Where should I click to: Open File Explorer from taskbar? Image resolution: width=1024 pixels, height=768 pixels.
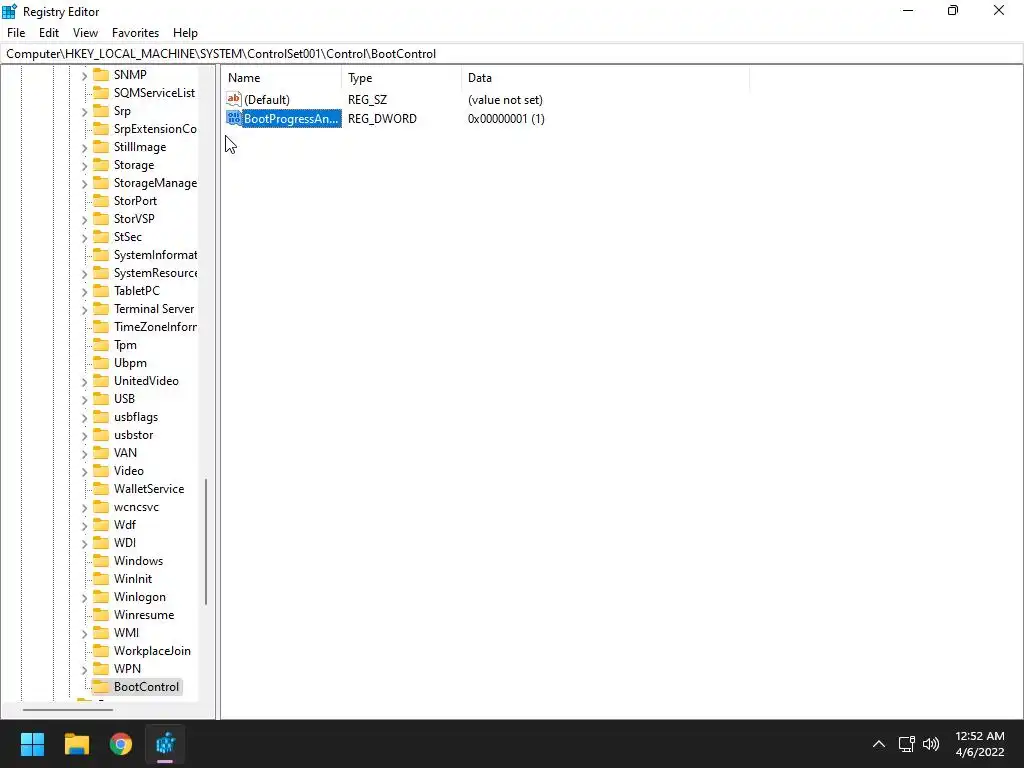tap(76, 744)
